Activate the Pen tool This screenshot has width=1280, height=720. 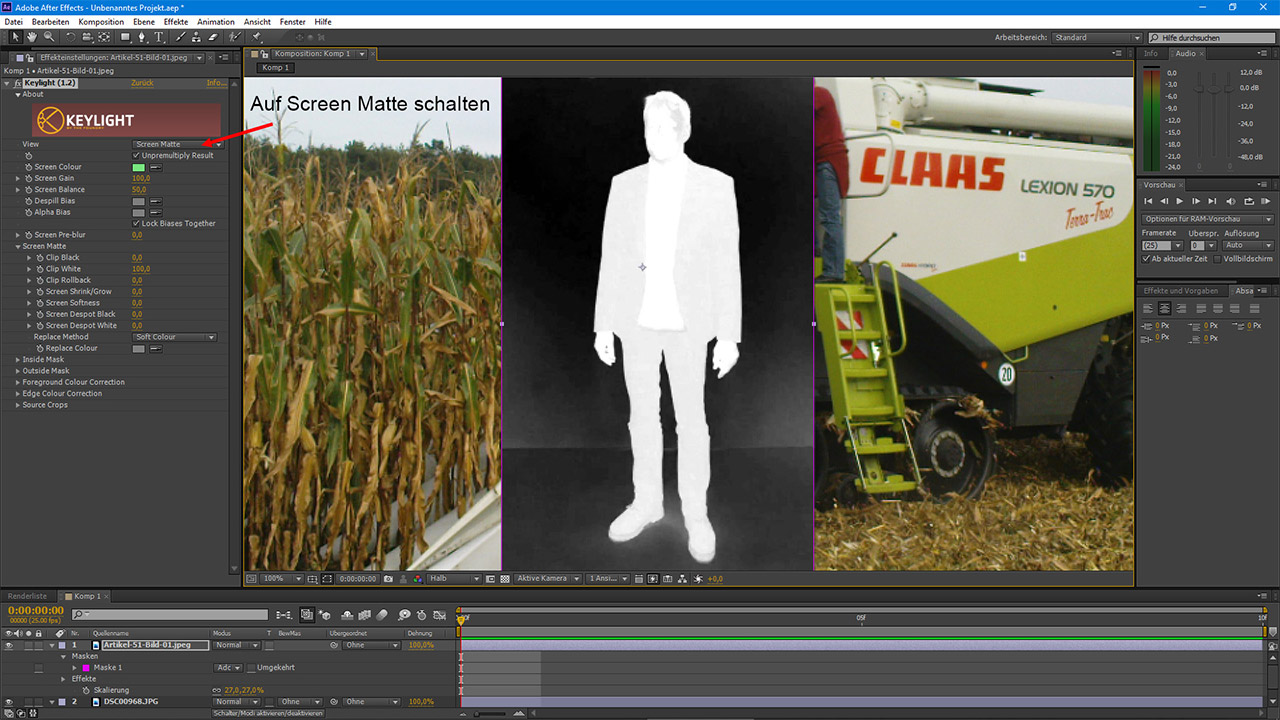[142, 36]
